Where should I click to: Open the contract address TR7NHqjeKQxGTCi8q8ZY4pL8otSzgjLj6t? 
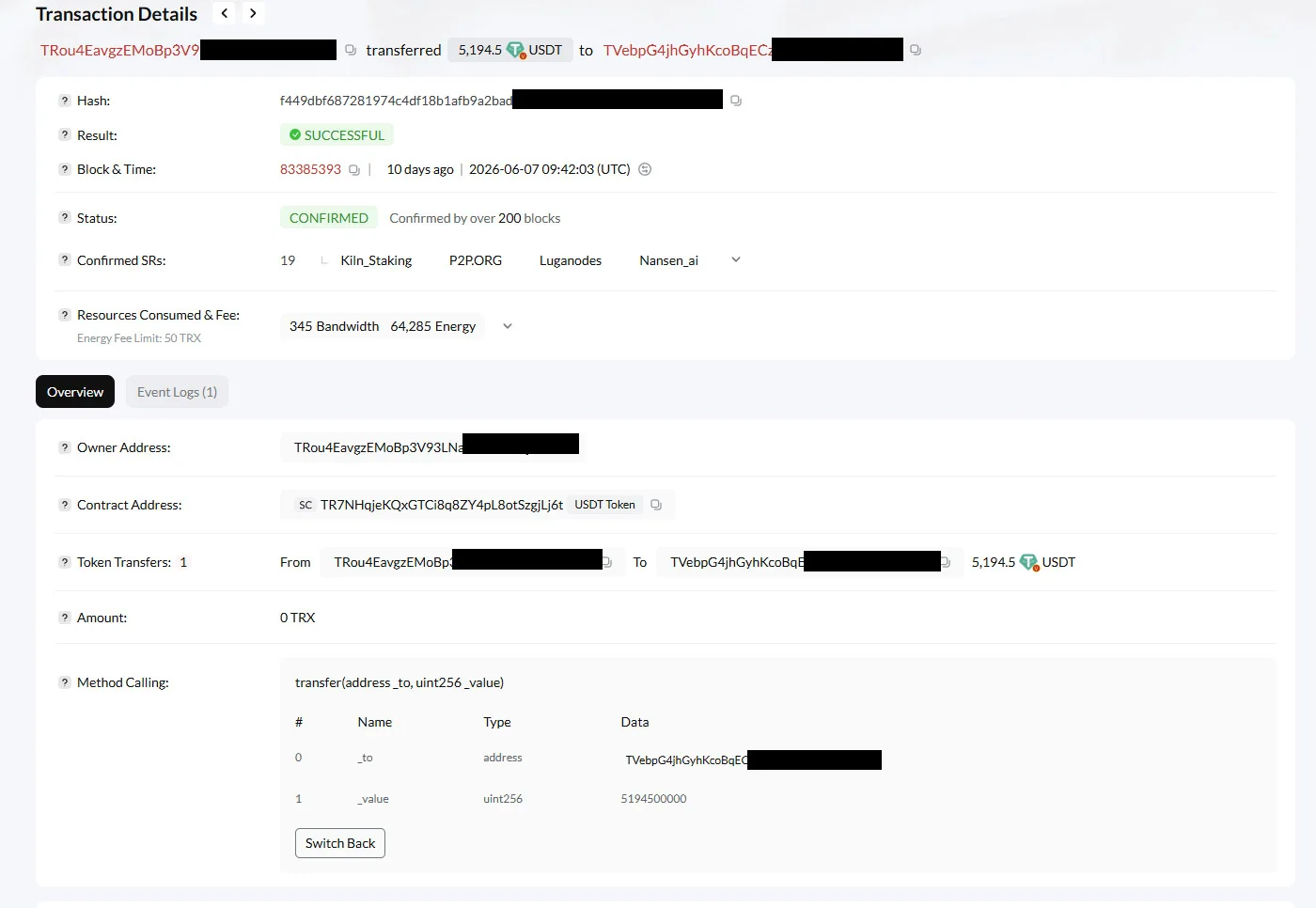pyautogui.click(x=442, y=505)
